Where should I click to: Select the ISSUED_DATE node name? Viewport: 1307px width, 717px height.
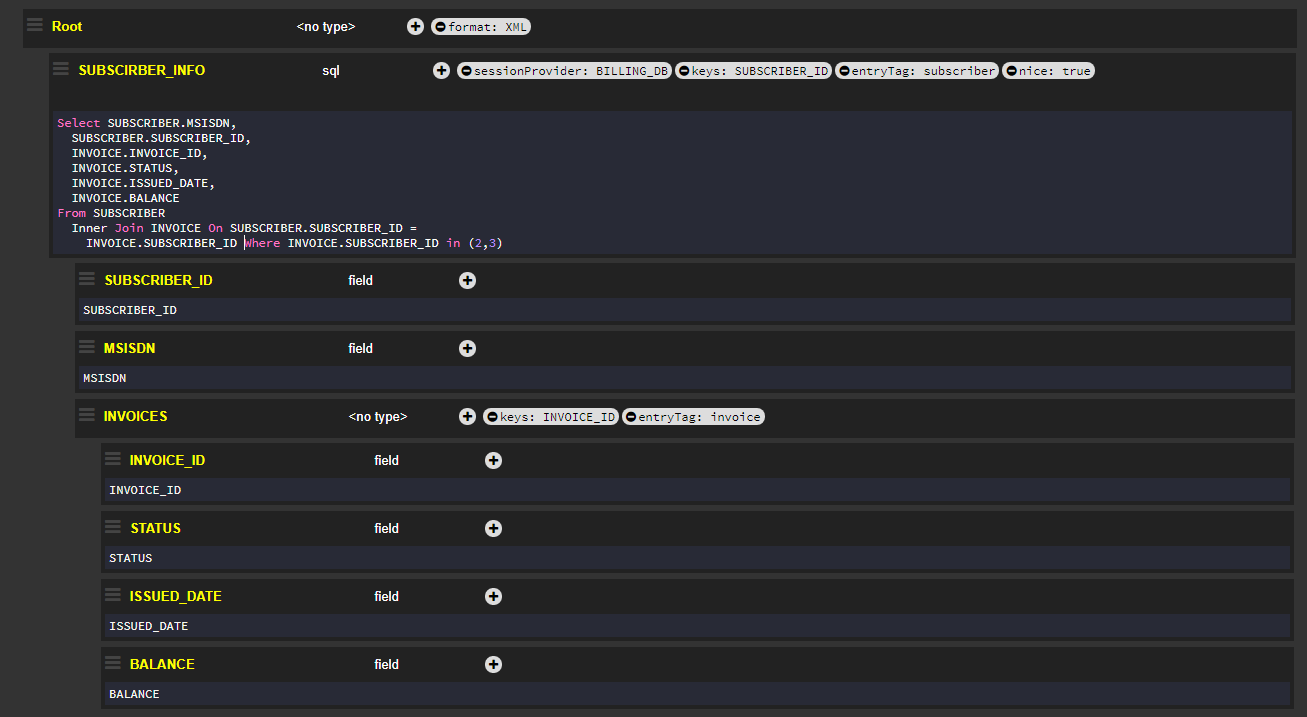[175, 597]
